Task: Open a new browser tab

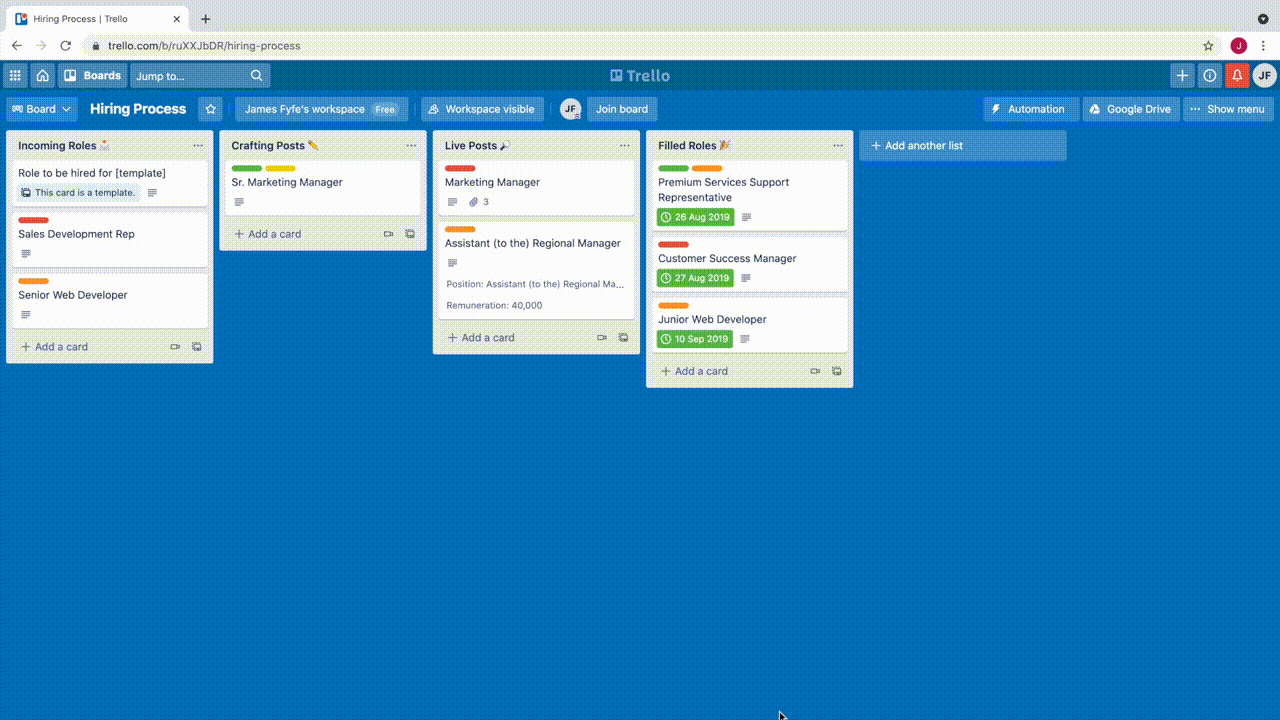Action: coord(205,19)
